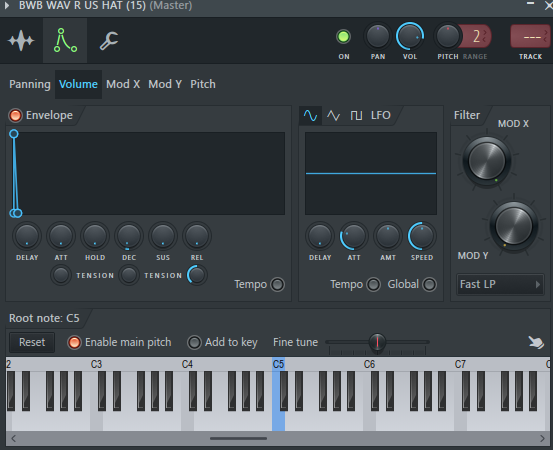Click the pitch RANGE value 2
The width and height of the screenshot is (553, 450).
[476, 36]
